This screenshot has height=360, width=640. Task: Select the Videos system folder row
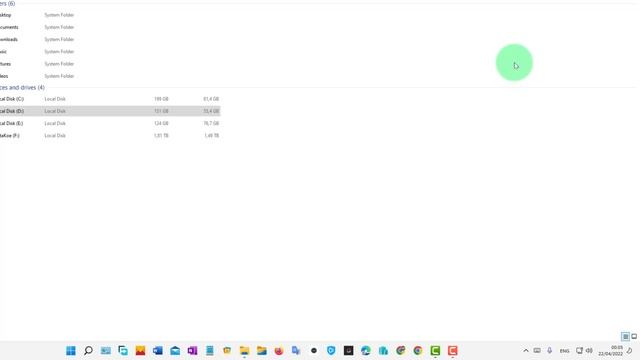point(110,76)
